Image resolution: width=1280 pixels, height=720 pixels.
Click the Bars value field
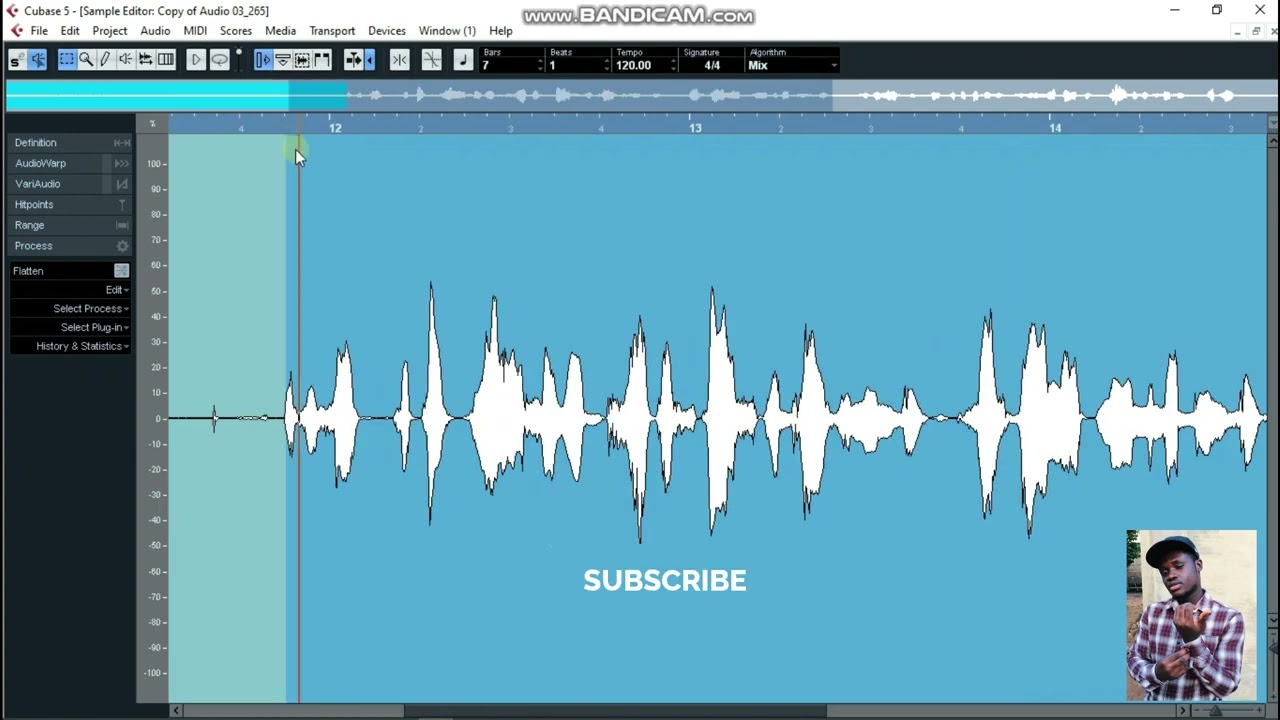pos(507,65)
